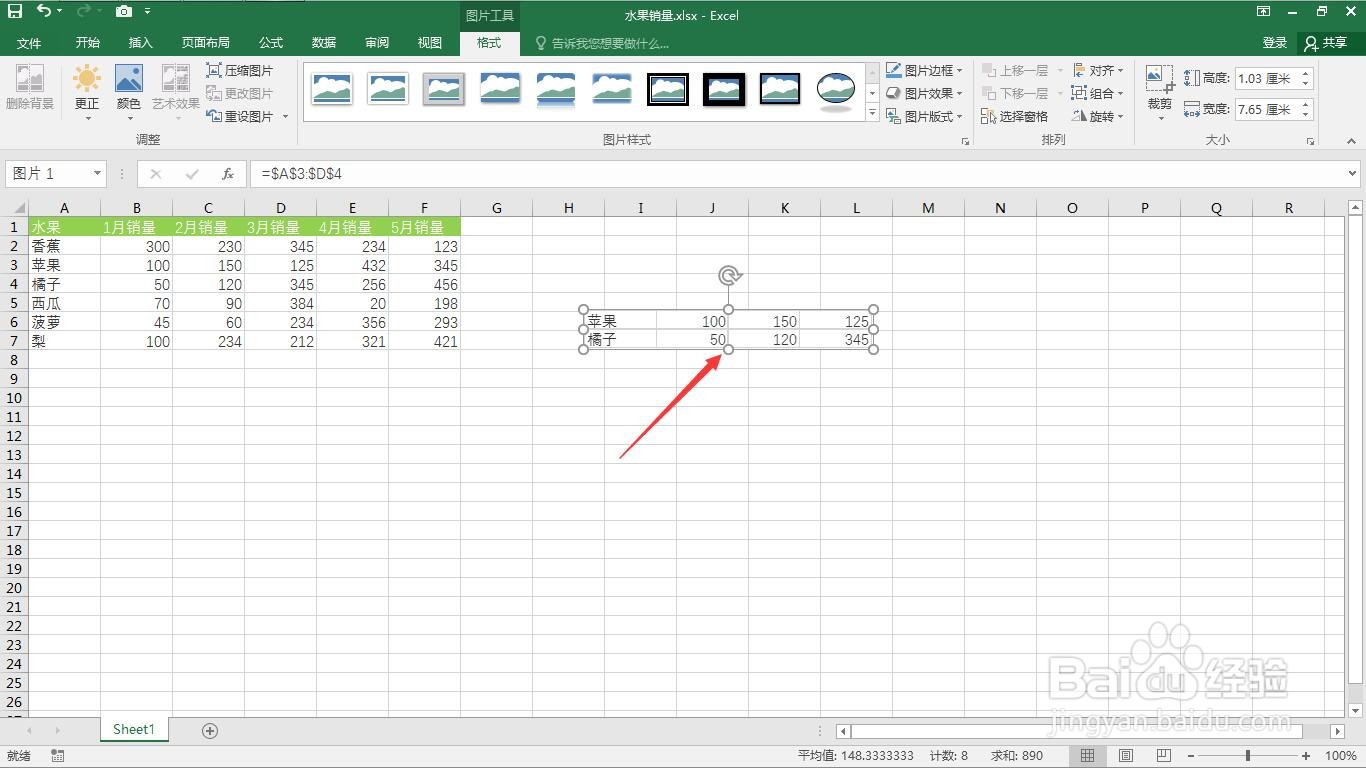
Task: Open Picture Effects (图片效果) dropdown
Action: click(925, 94)
